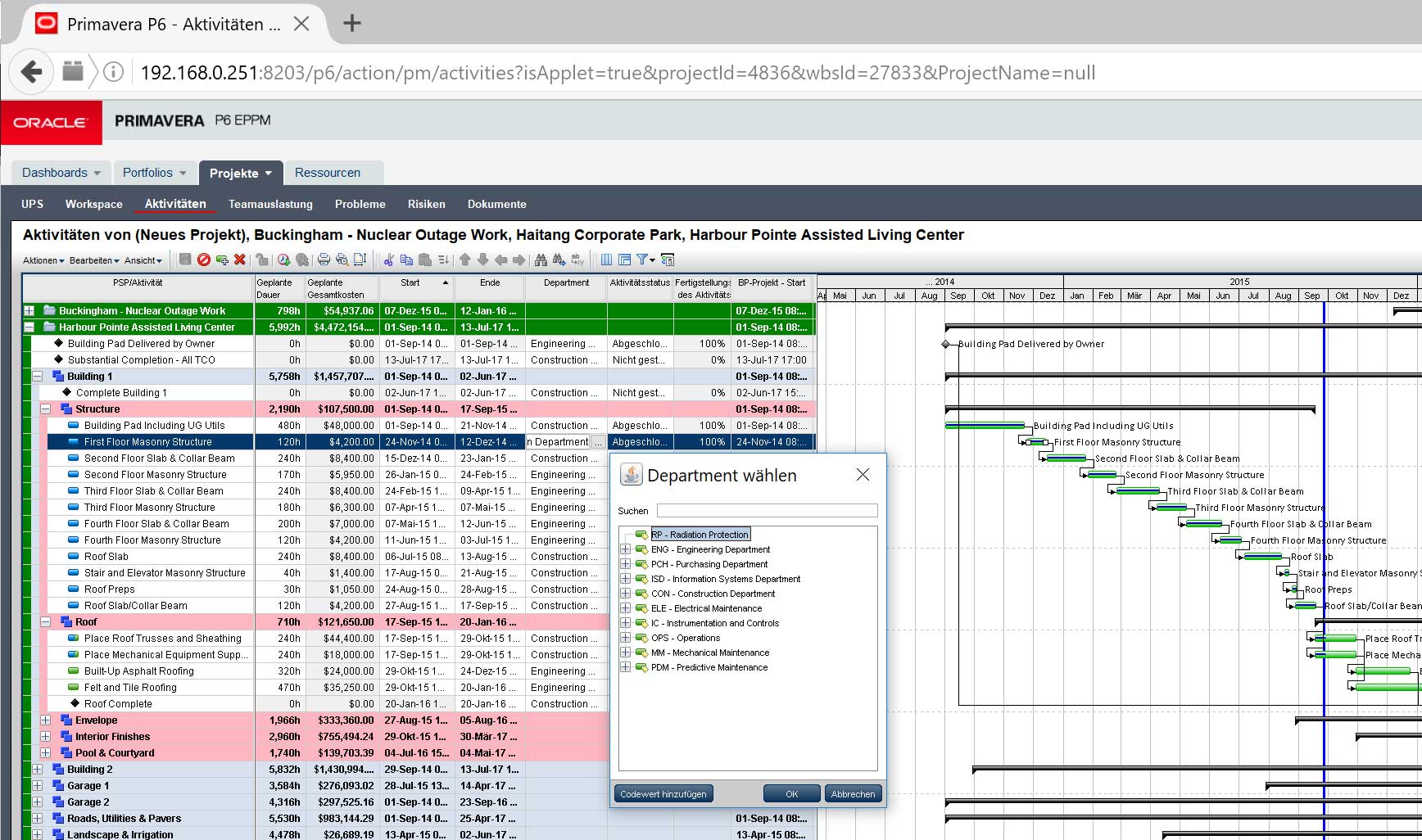Collapse the Structure WBS group

coord(46,409)
